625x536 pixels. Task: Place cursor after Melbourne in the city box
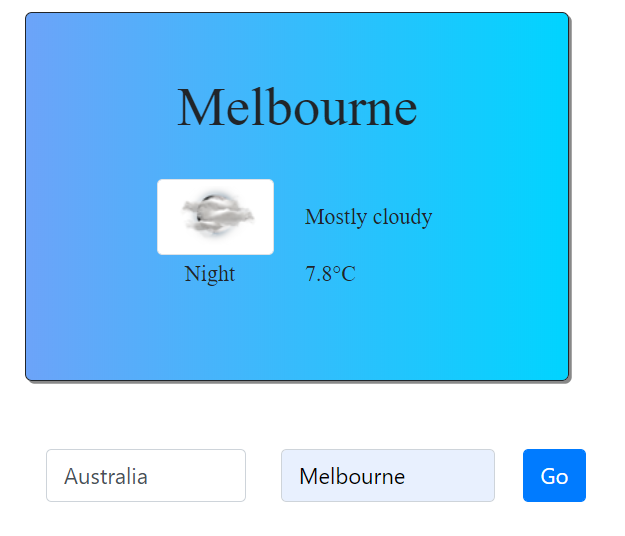[x=406, y=476]
